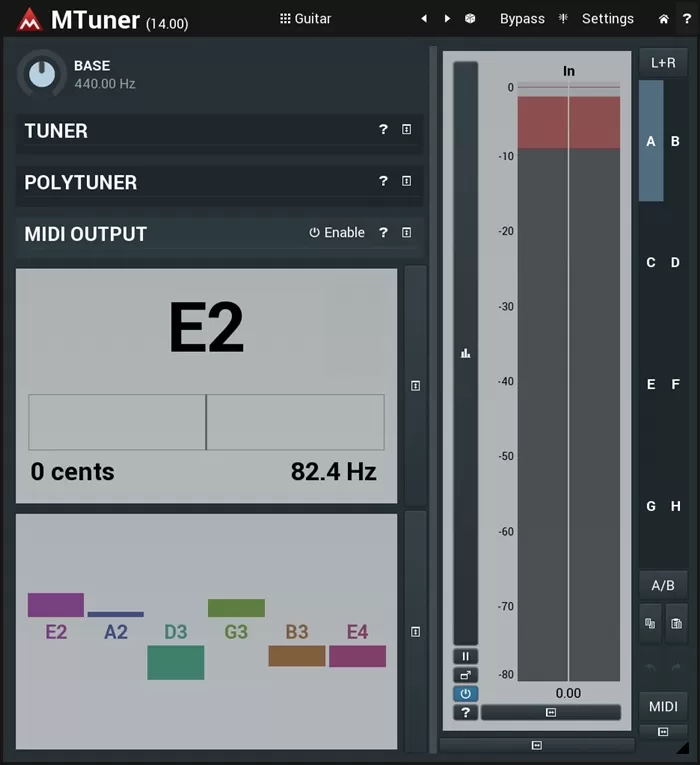
Task: Select preset slot A
Action: pos(651,141)
